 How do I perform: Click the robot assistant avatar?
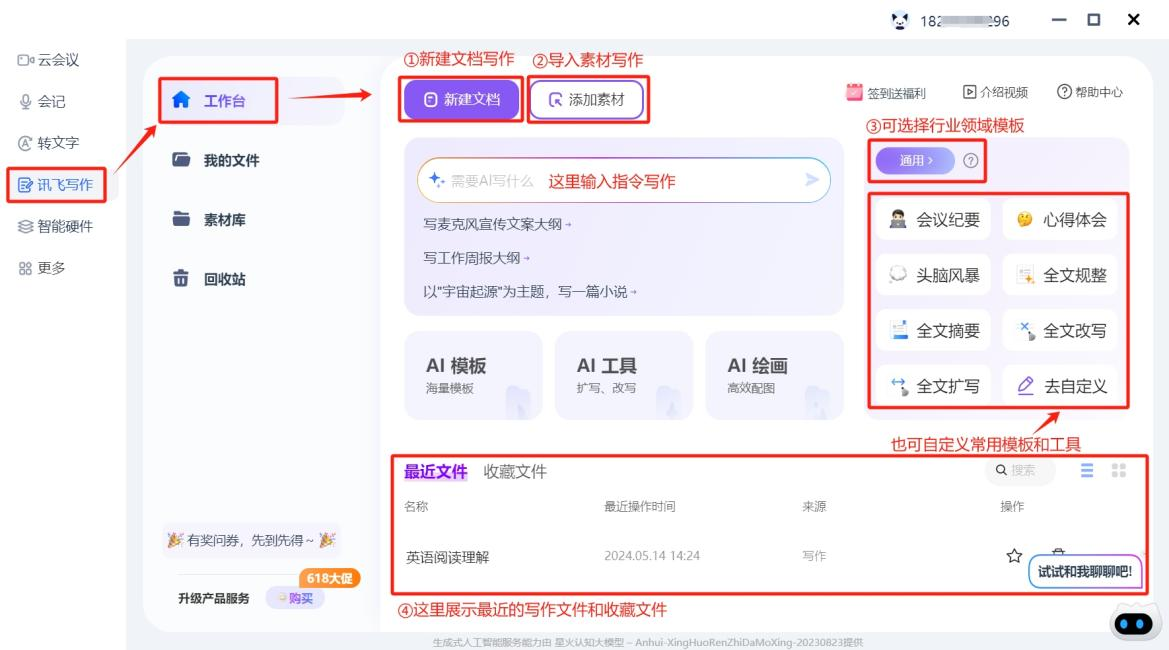point(1134,622)
